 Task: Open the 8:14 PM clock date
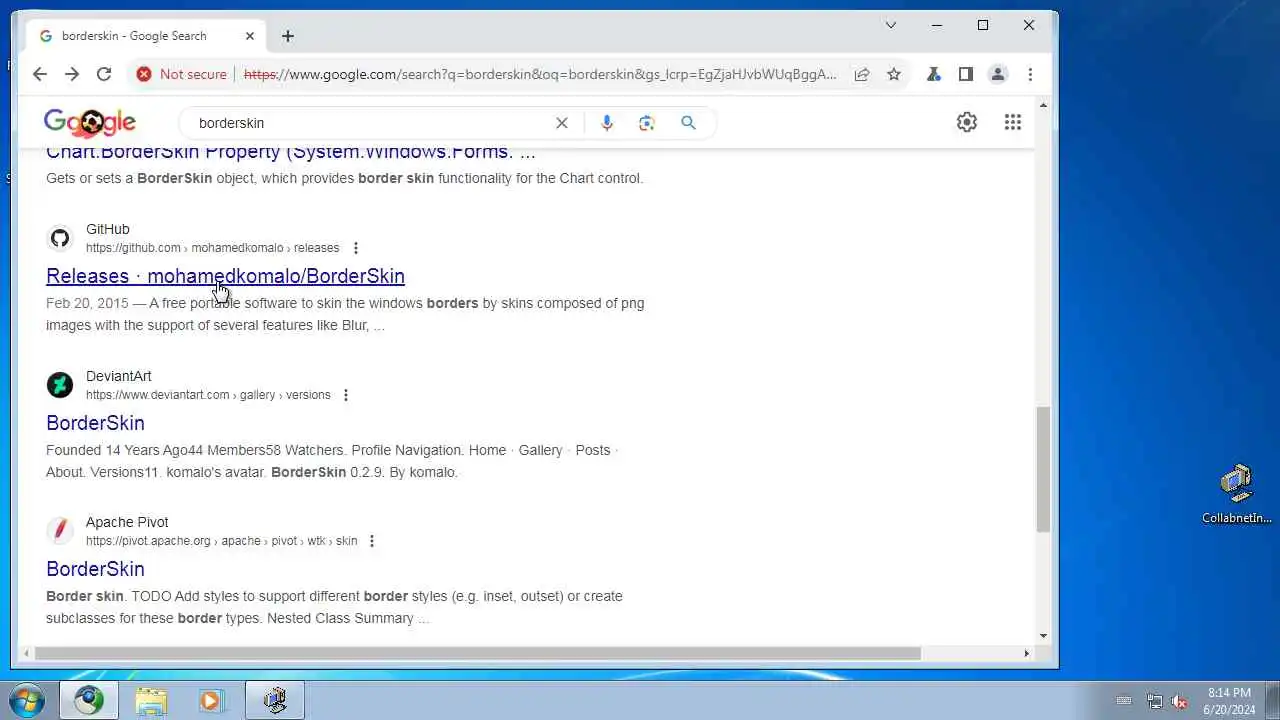[1229, 701]
